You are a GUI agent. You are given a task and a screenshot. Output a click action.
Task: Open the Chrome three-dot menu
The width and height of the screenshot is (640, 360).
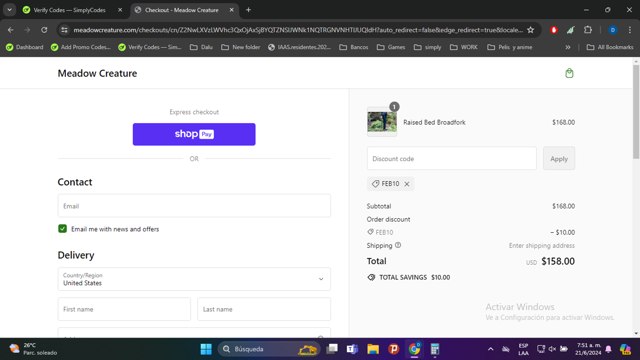630,30
